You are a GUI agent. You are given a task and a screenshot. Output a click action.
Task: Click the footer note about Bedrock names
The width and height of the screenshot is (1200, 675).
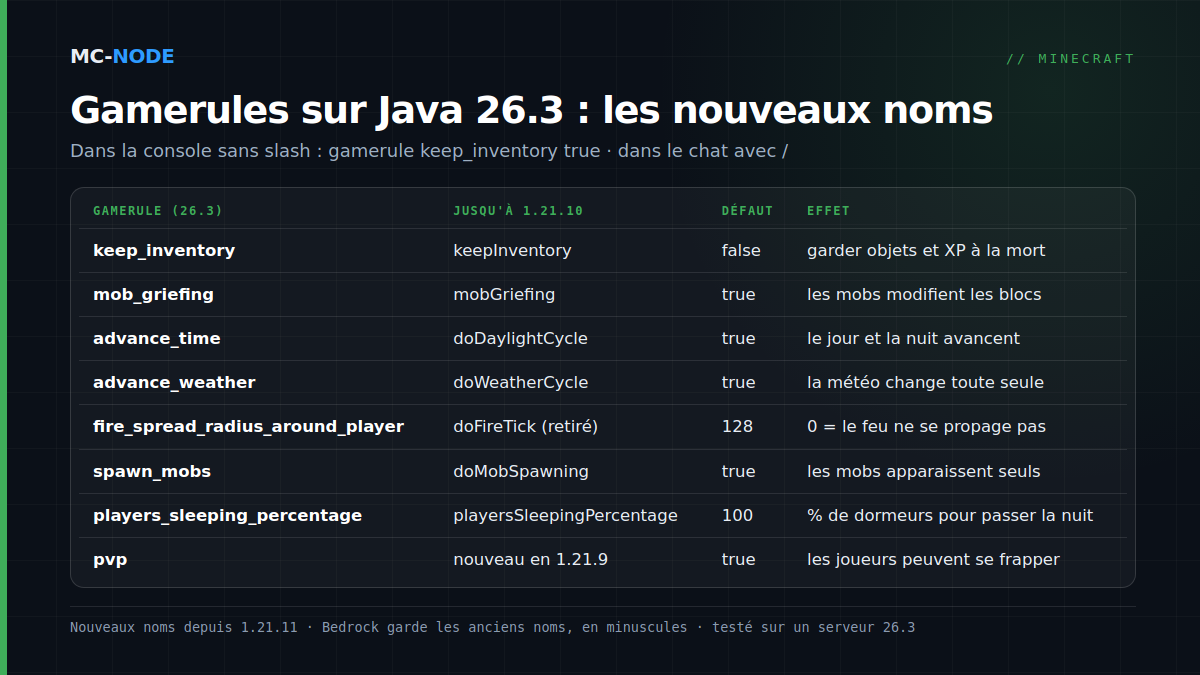coord(492,627)
